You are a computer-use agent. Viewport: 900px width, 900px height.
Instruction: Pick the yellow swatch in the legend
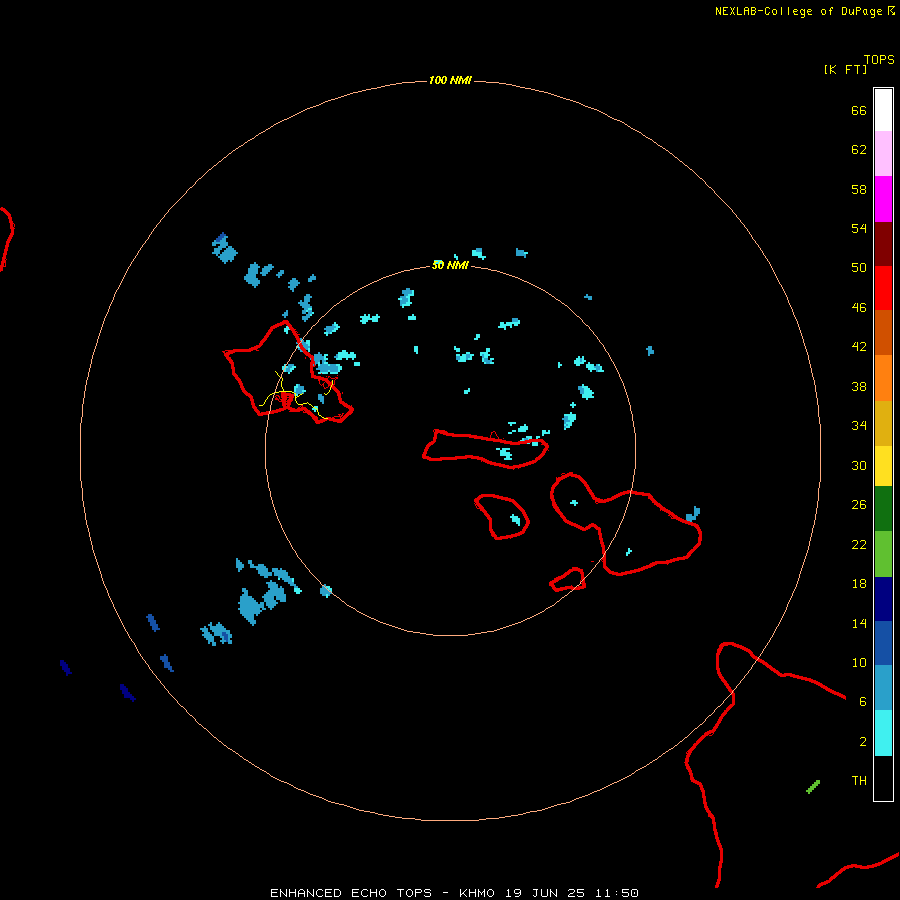883,465
